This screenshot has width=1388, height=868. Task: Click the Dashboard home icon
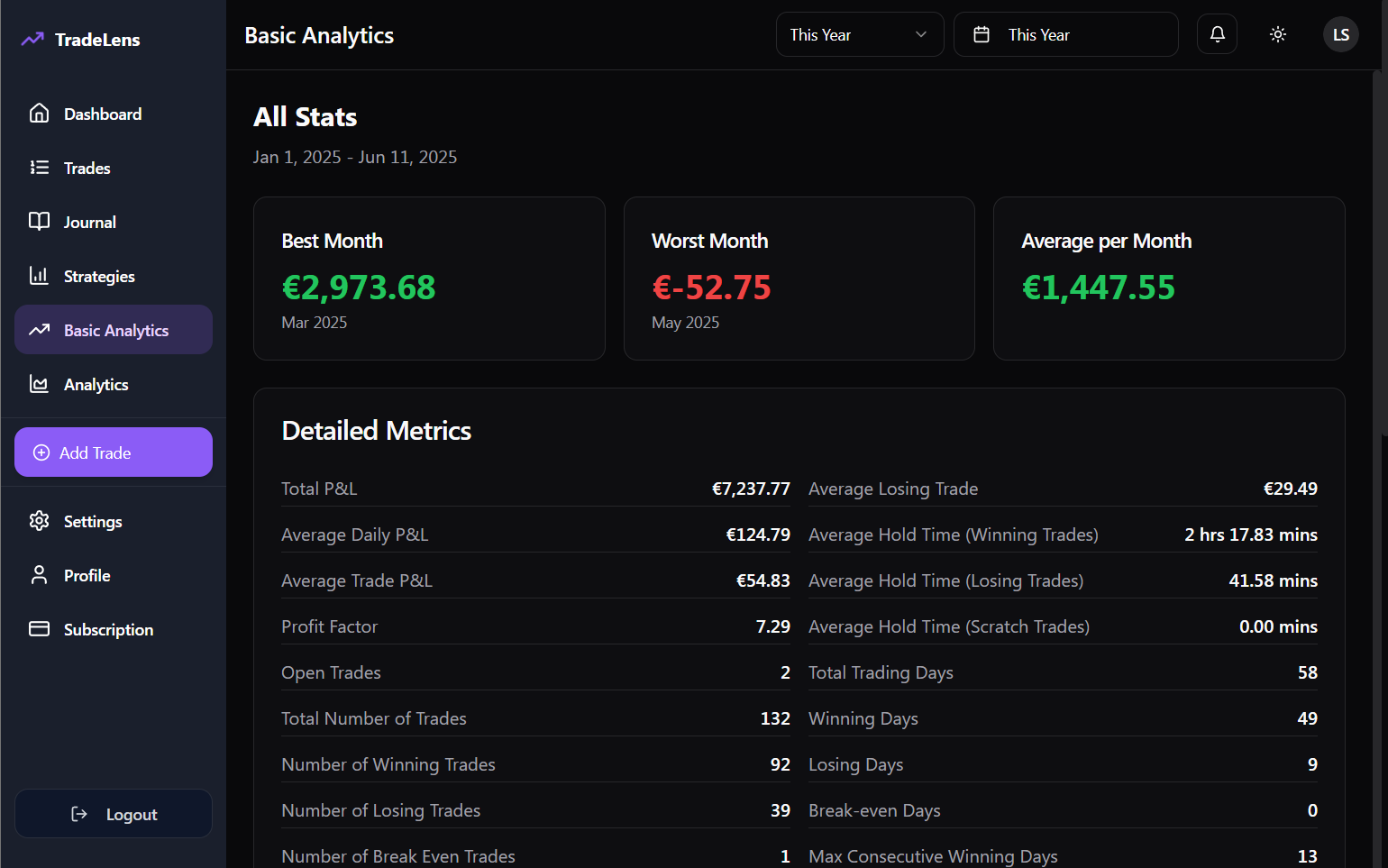(39, 114)
